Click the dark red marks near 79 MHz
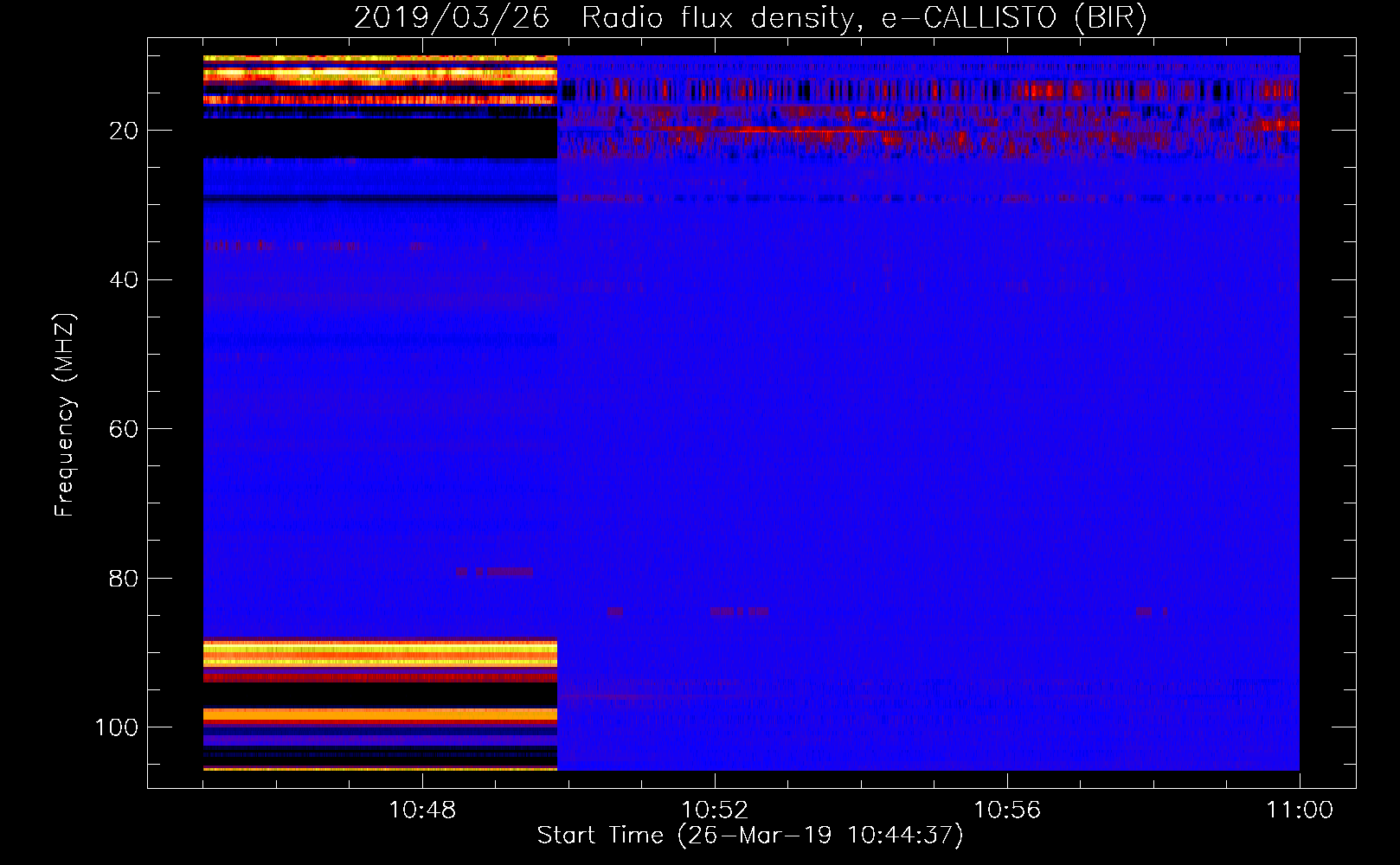1400x865 pixels. click(494, 572)
